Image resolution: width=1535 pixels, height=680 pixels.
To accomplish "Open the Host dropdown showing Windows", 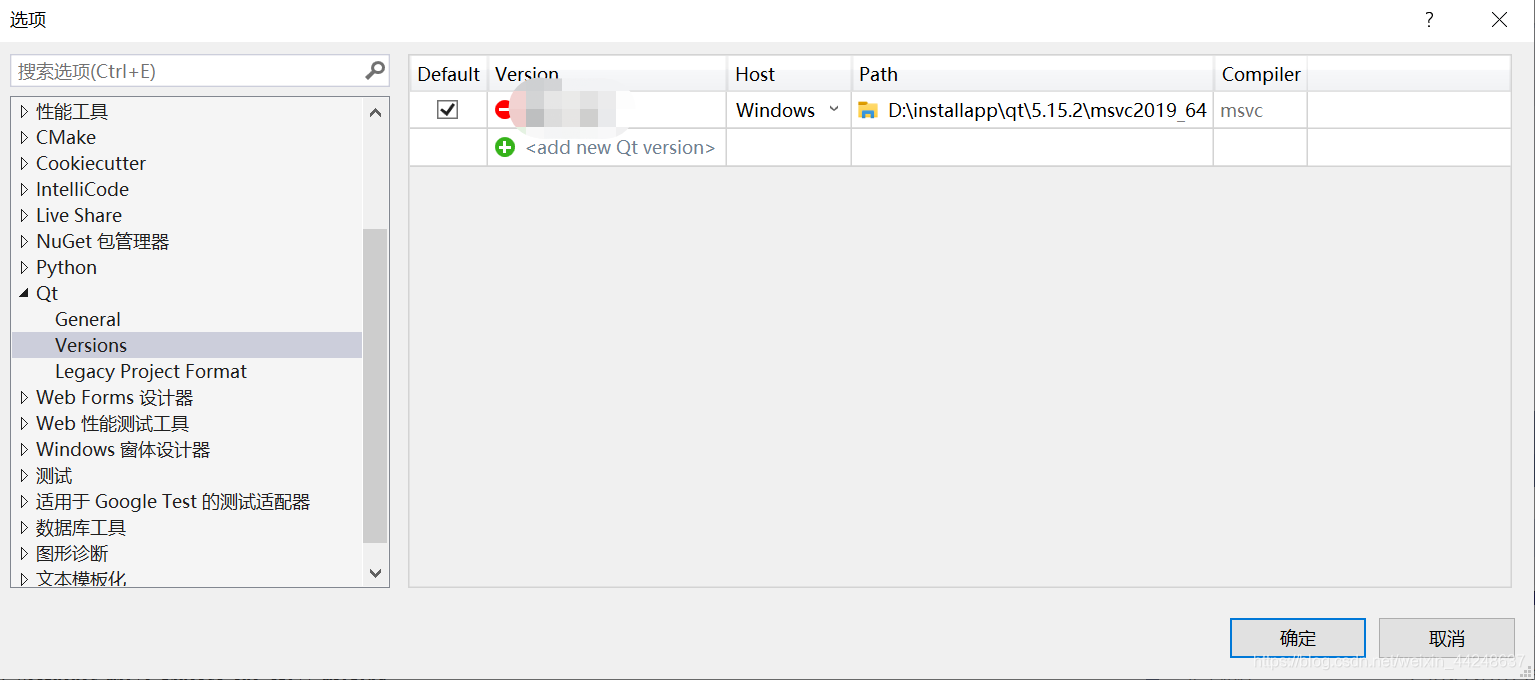I will coord(832,110).
